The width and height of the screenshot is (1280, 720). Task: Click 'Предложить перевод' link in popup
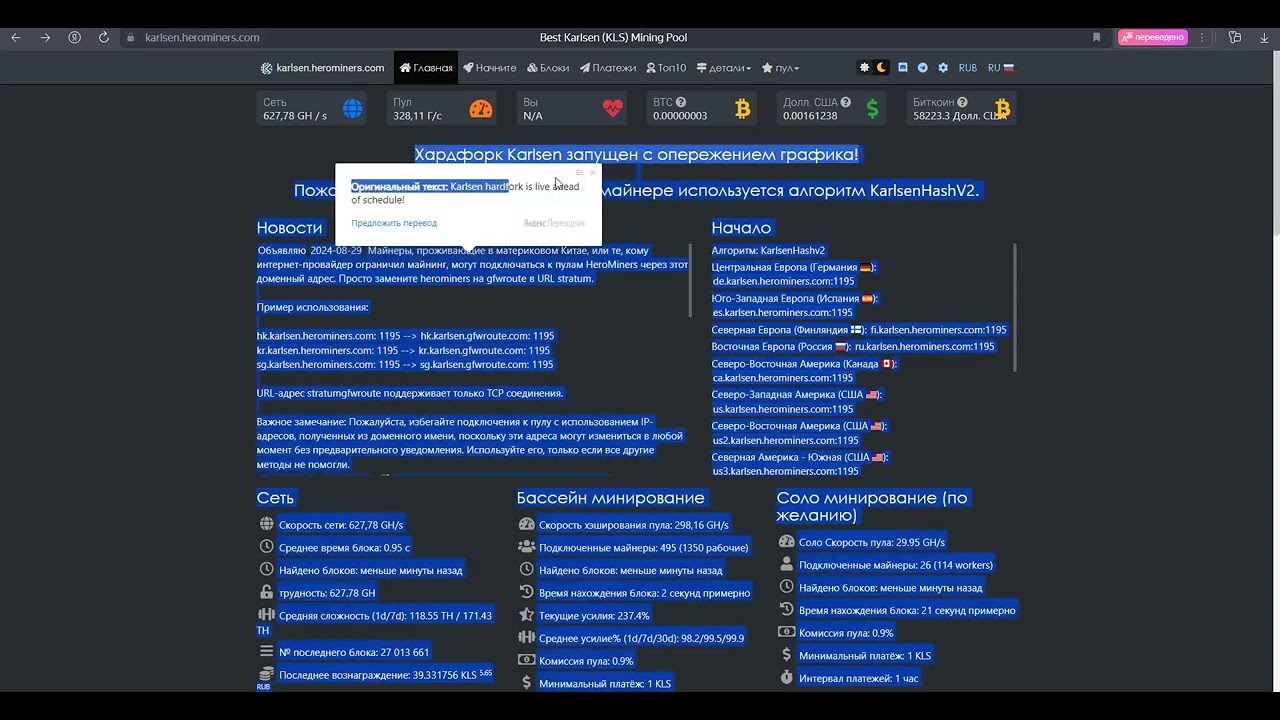pyautogui.click(x=394, y=223)
